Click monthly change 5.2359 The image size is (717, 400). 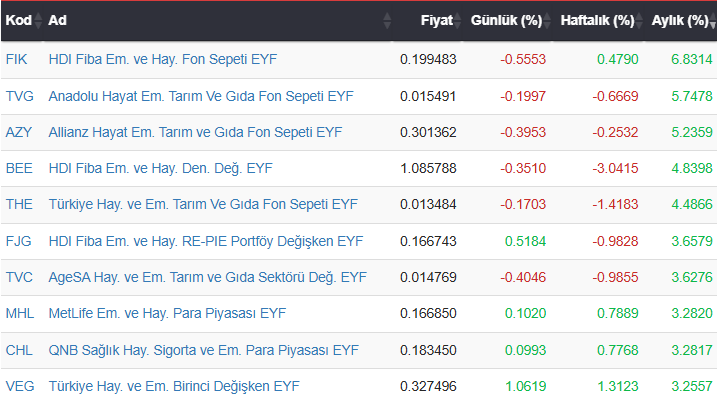coord(692,133)
